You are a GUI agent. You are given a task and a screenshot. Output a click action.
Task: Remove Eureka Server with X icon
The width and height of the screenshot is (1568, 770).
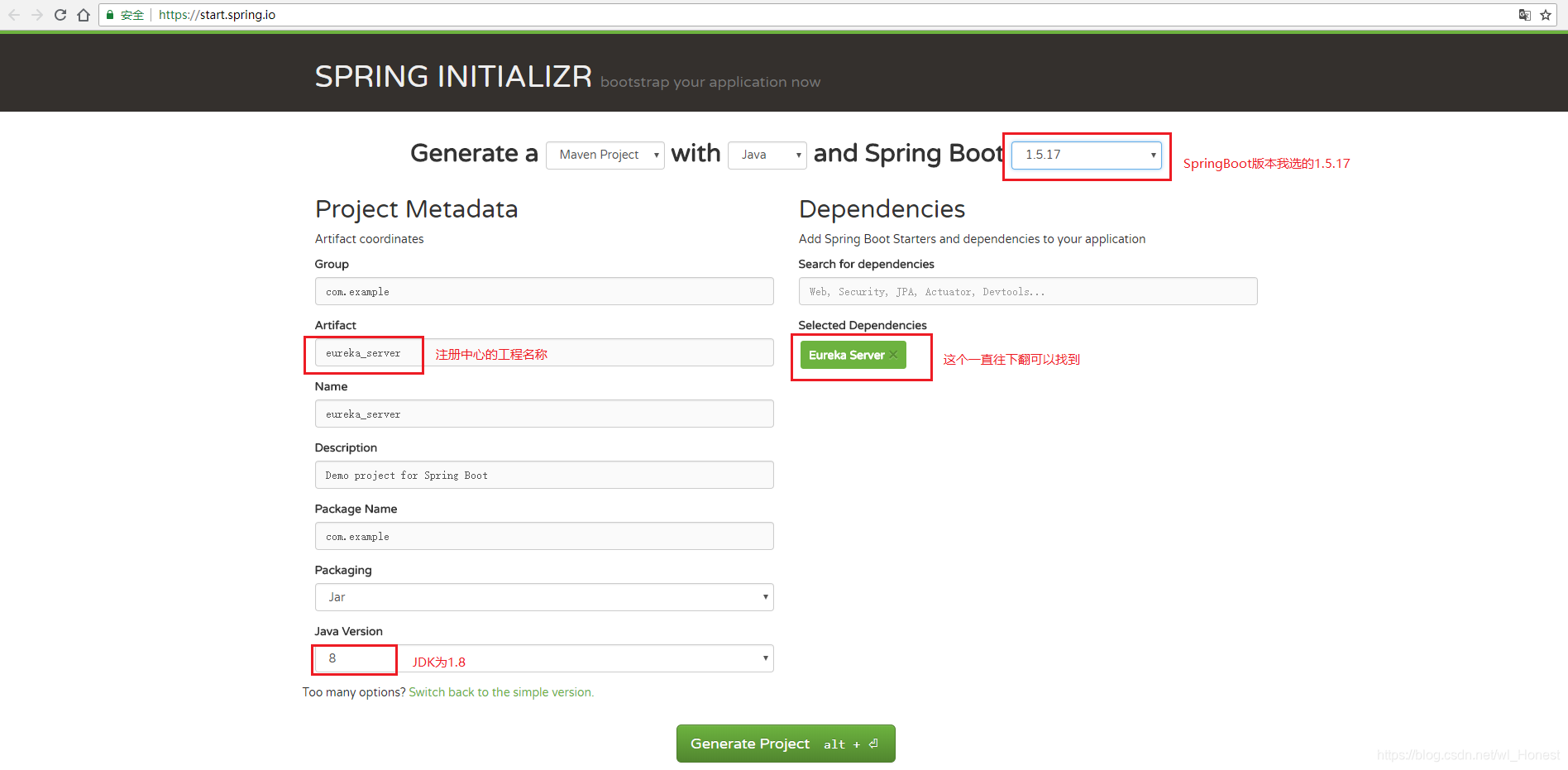(x=893, y=355)
